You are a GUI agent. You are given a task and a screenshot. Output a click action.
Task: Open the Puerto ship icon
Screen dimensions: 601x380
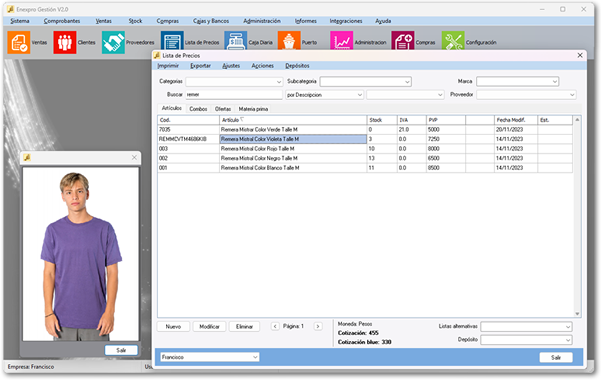click(x=289, y=41)
